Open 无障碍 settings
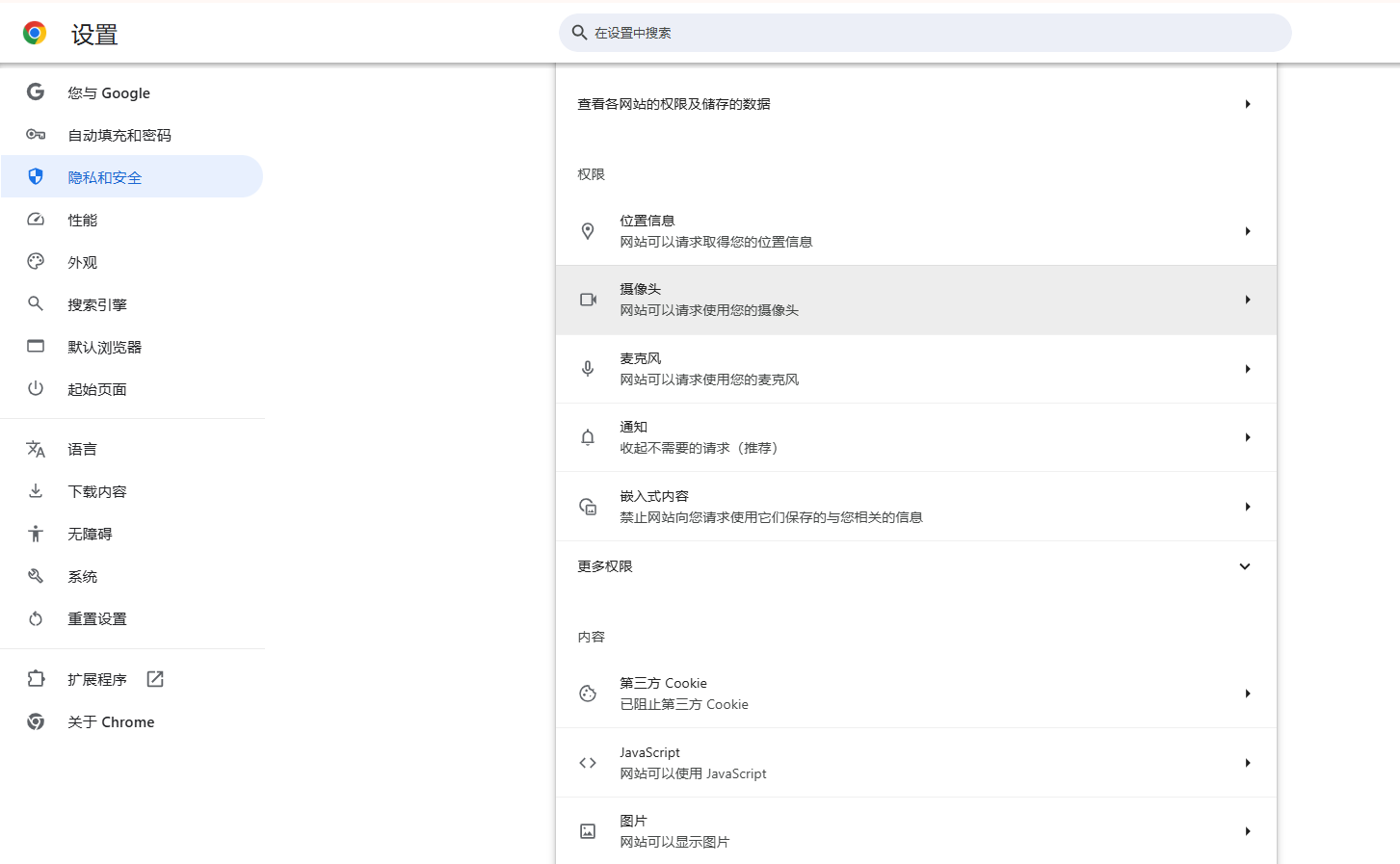The width and height of the screenshot is (1400, 864). coord(132,534)
